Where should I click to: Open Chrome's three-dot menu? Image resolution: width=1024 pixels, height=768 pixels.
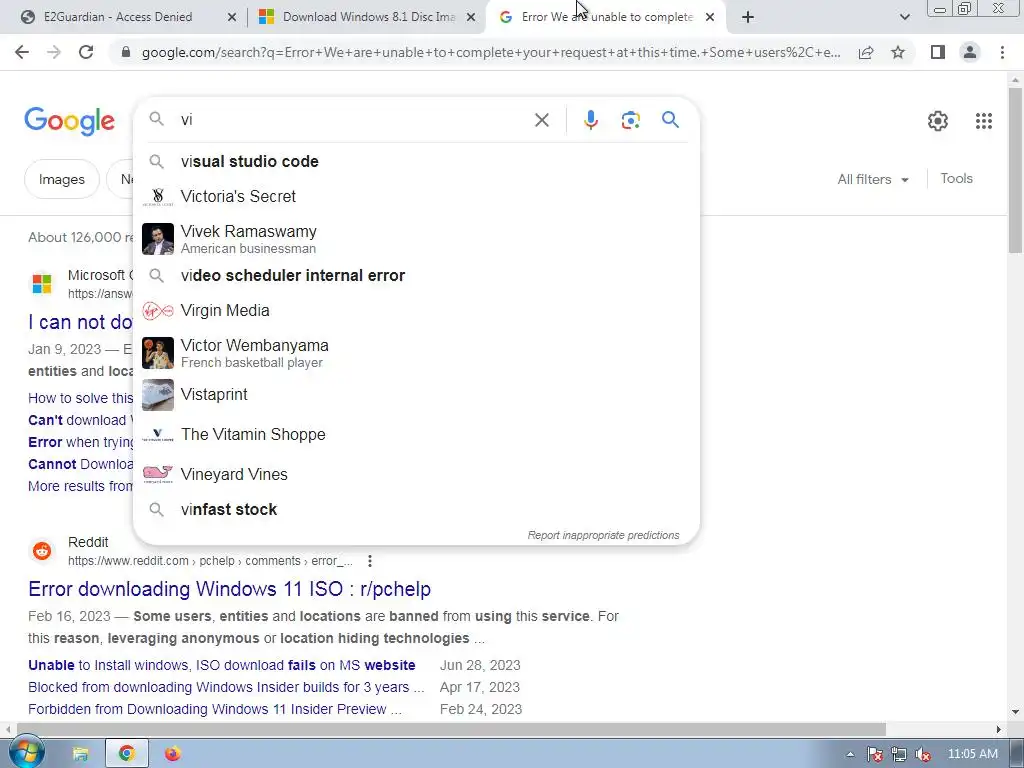(x=1002, y=52)
